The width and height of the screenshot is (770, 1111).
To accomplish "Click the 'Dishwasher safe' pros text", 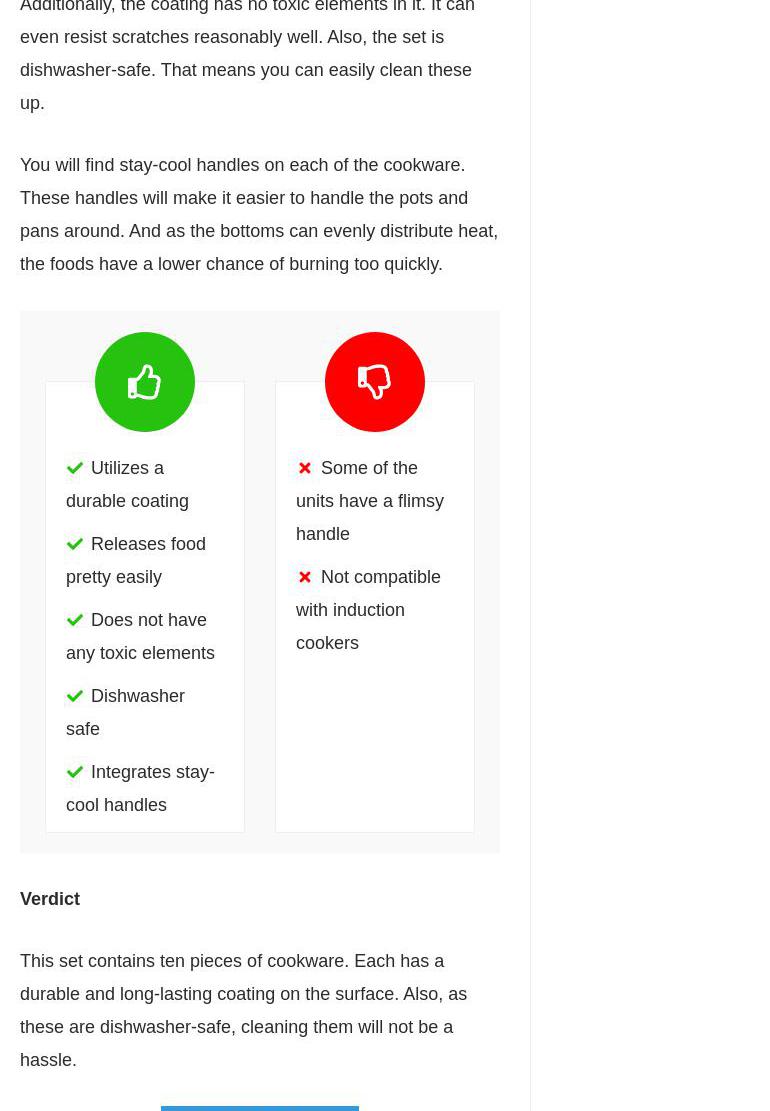I will coord(127,712).
